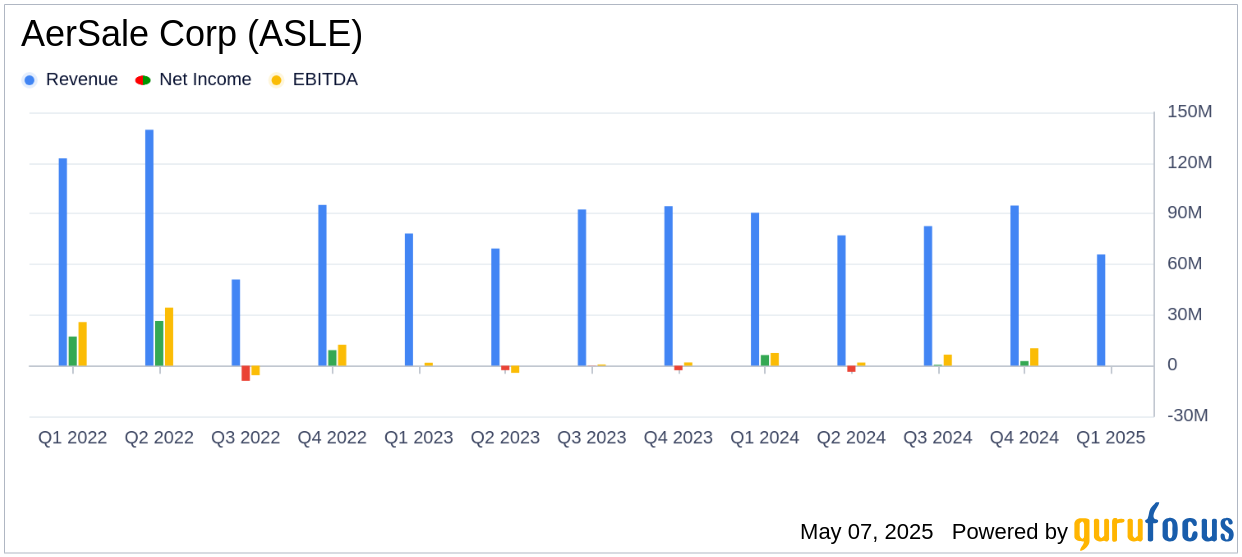Viewport: 1242px width, 557px height.
Task: Click the Q1 2022 revenue bar
Action: 63,262
